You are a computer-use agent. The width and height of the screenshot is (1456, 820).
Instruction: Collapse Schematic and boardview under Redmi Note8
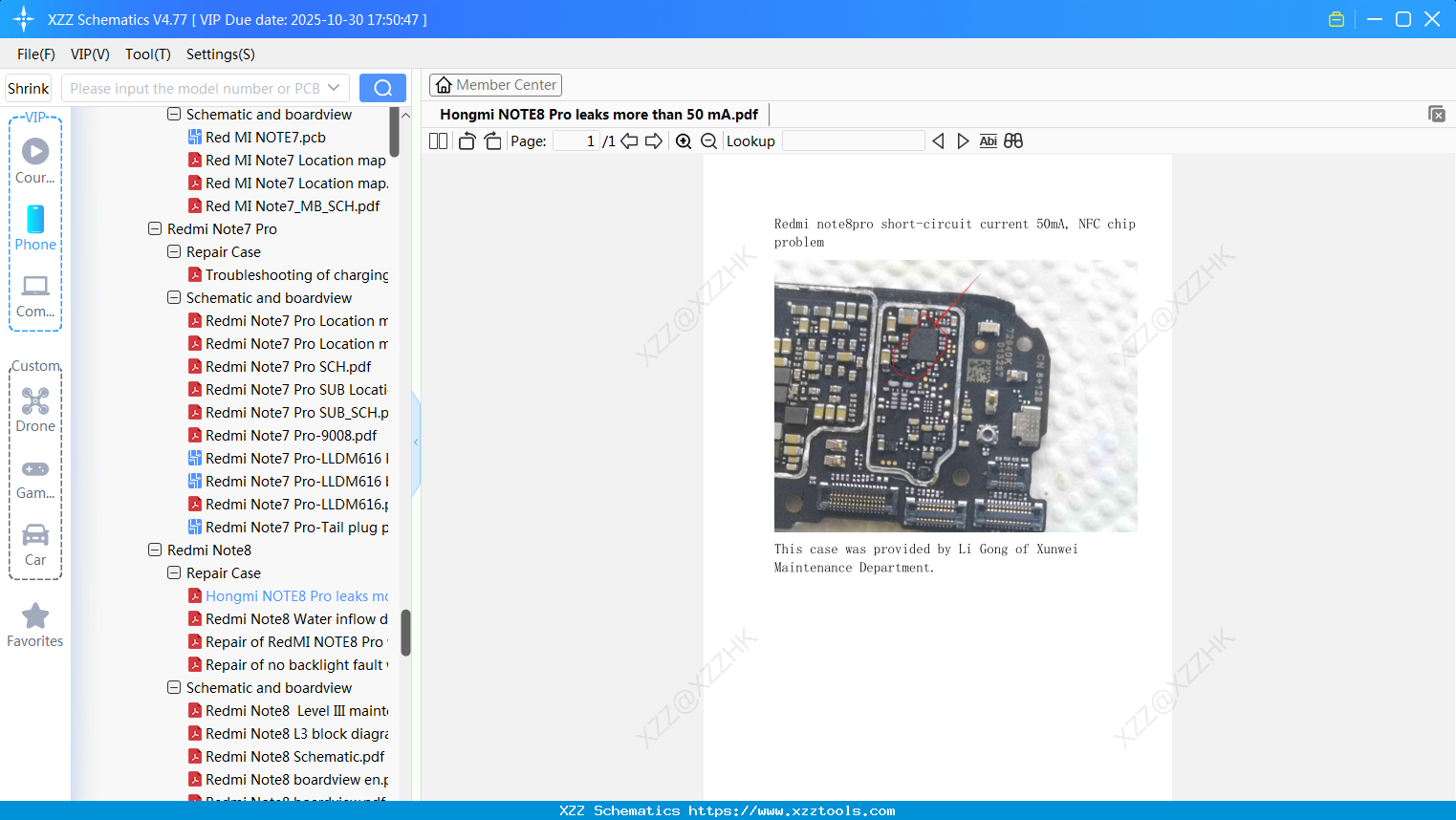[174, 688]
